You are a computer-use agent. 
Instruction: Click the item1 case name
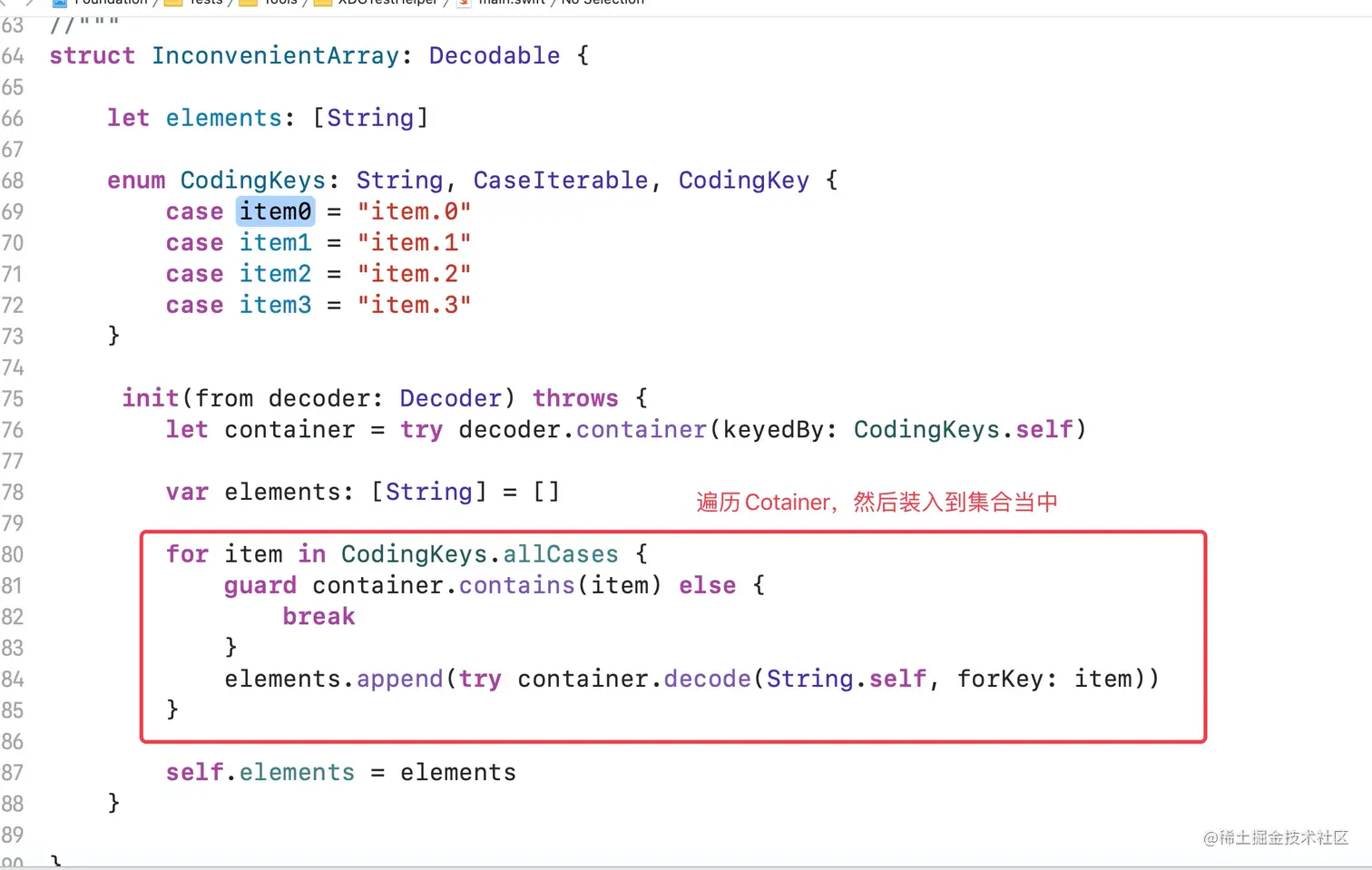276,242
